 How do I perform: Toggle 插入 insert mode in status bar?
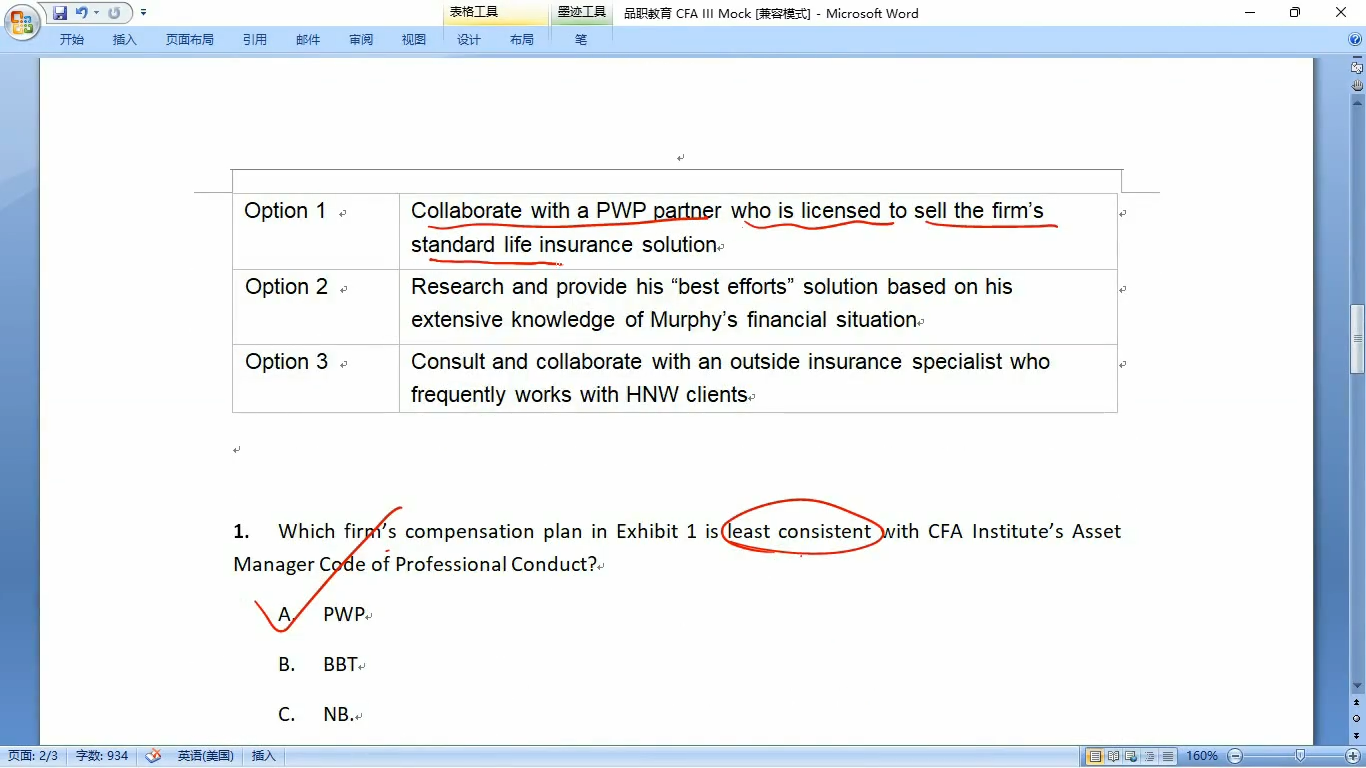[x=264, y=756]
